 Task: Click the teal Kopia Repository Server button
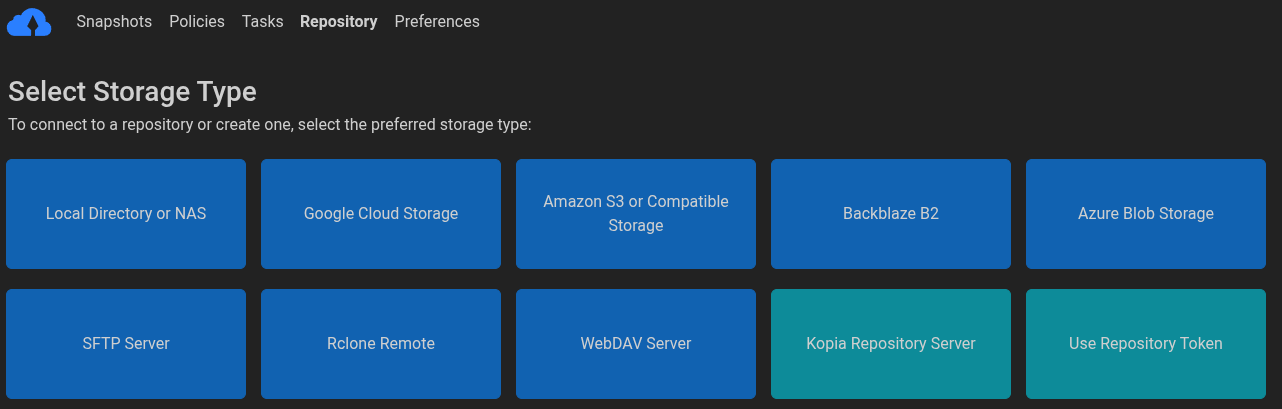coord(891,344)
